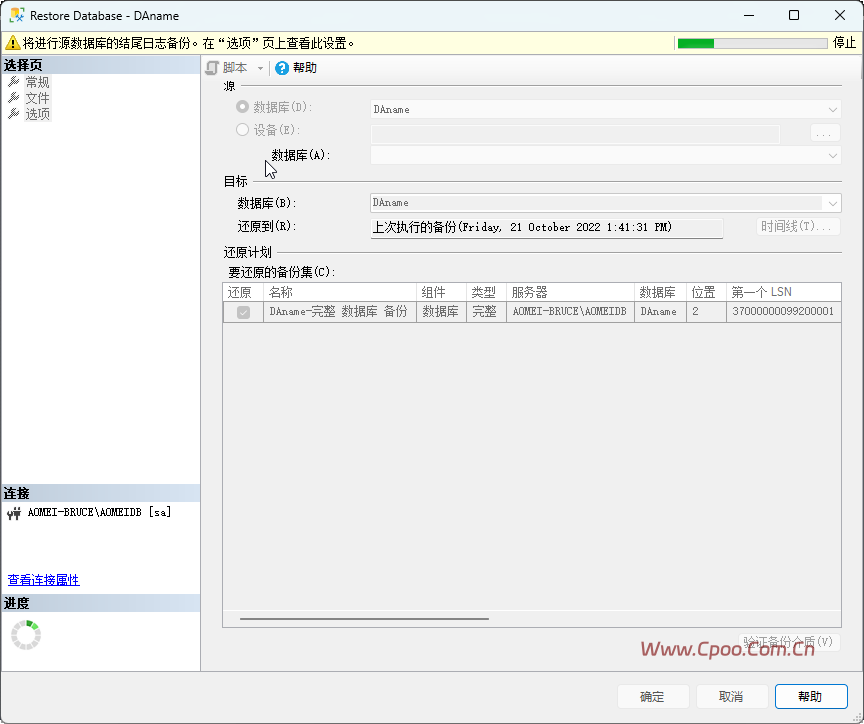This screenshot has width=864, height=724.
Task: Click the 时间线(T)... button
Action: [798, 226]
